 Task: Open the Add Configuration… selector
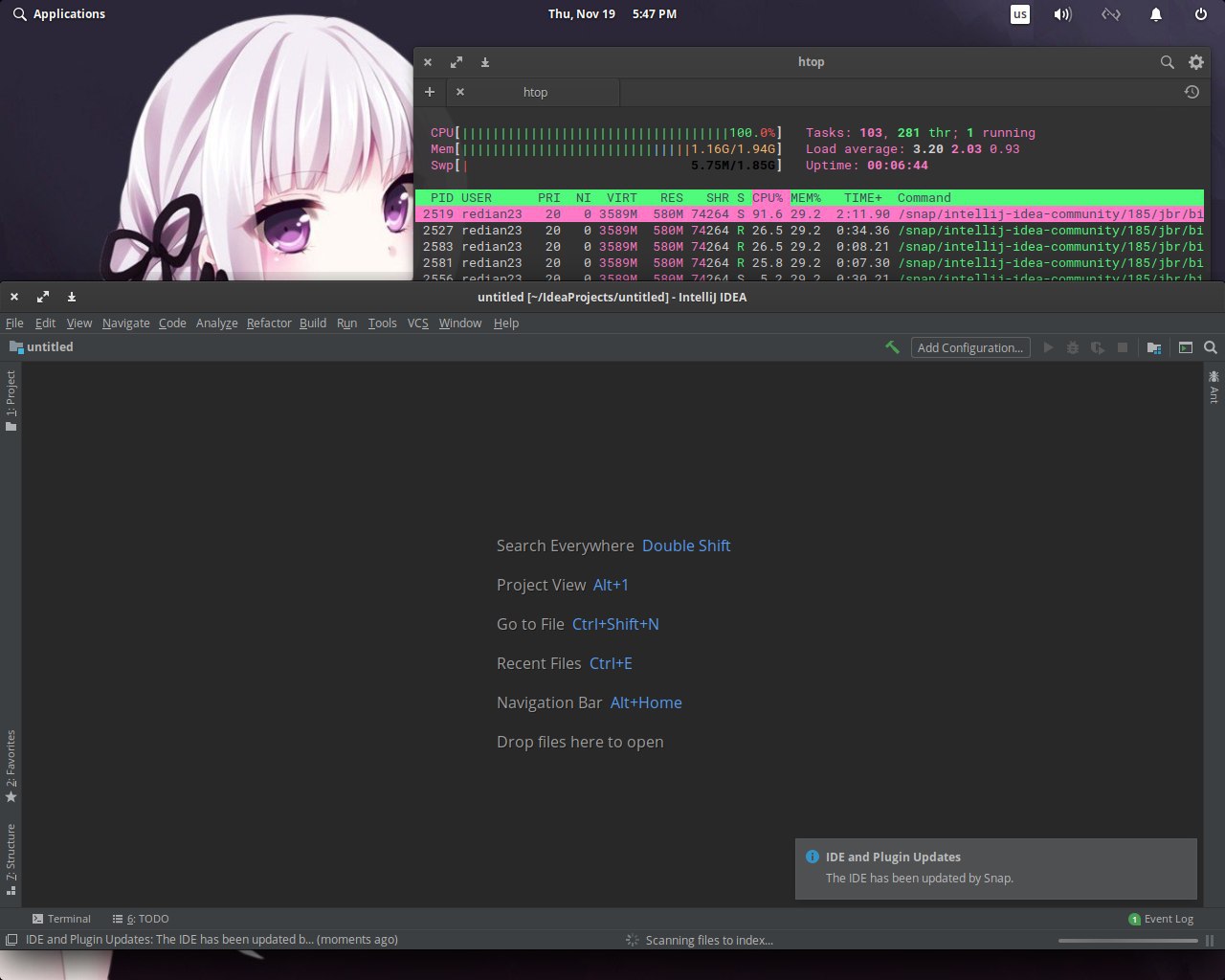click(x=970, y=347)
